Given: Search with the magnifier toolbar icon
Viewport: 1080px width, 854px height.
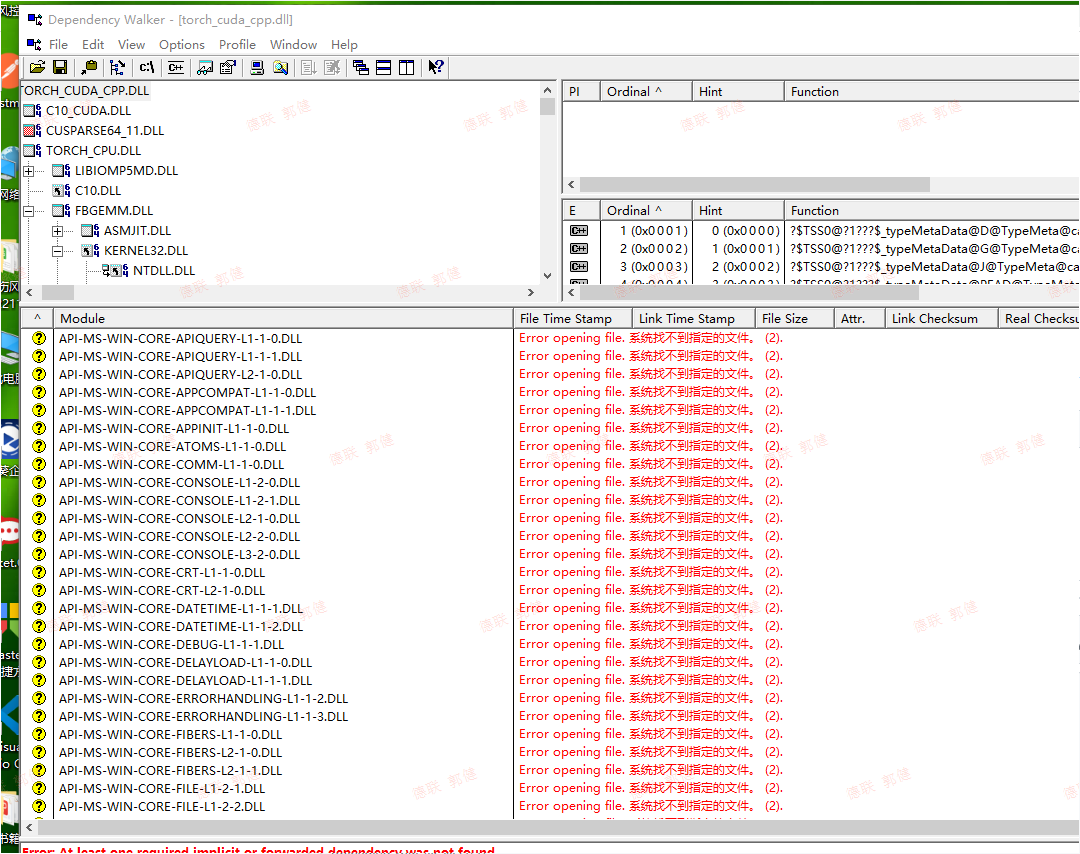Looking at the screenshot, I should [280, 67].
